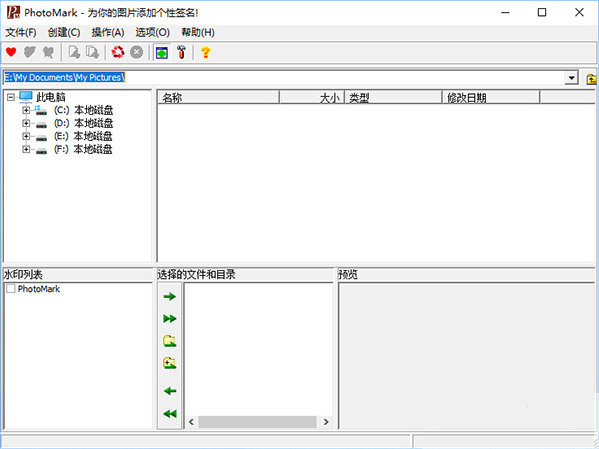Sort files by 修改日期 column header
This screenshot has height=449, width=599.
(x=491, y=97)
